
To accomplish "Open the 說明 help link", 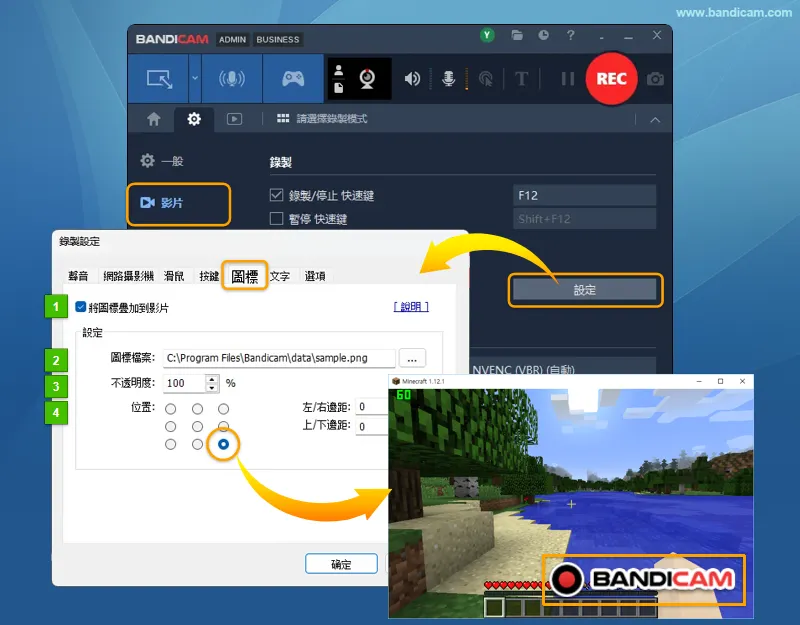I will [411, 307].
